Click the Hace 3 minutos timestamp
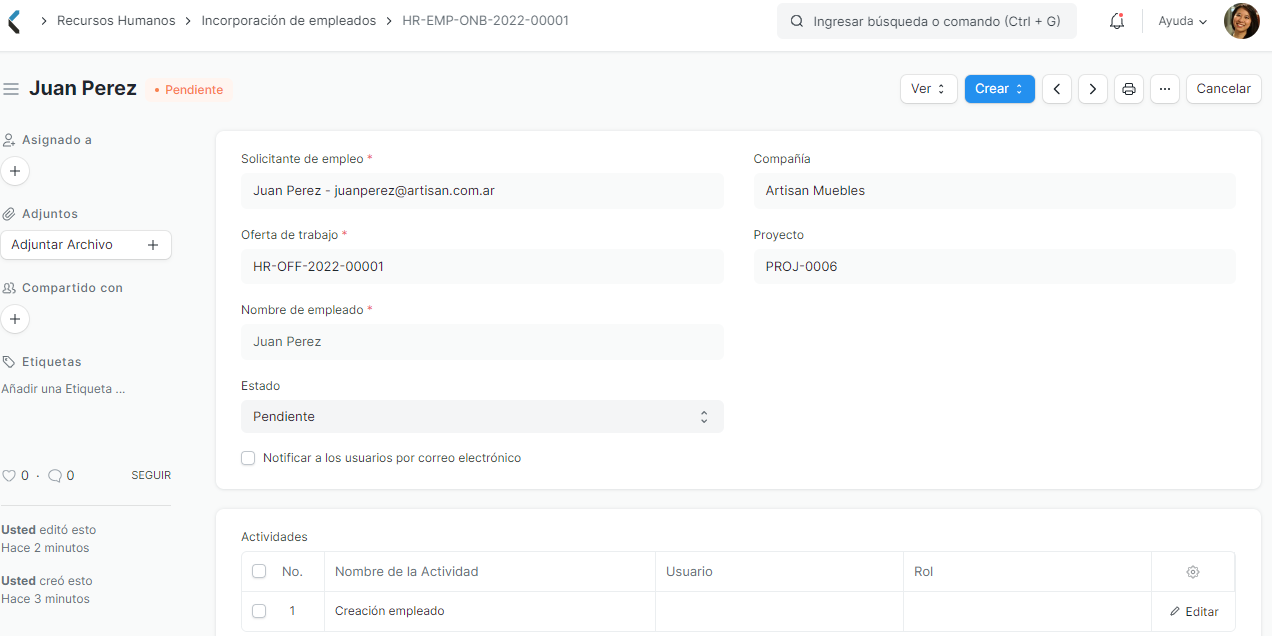The height and width of the screenshot is (636, 1272). pos(46,599)
